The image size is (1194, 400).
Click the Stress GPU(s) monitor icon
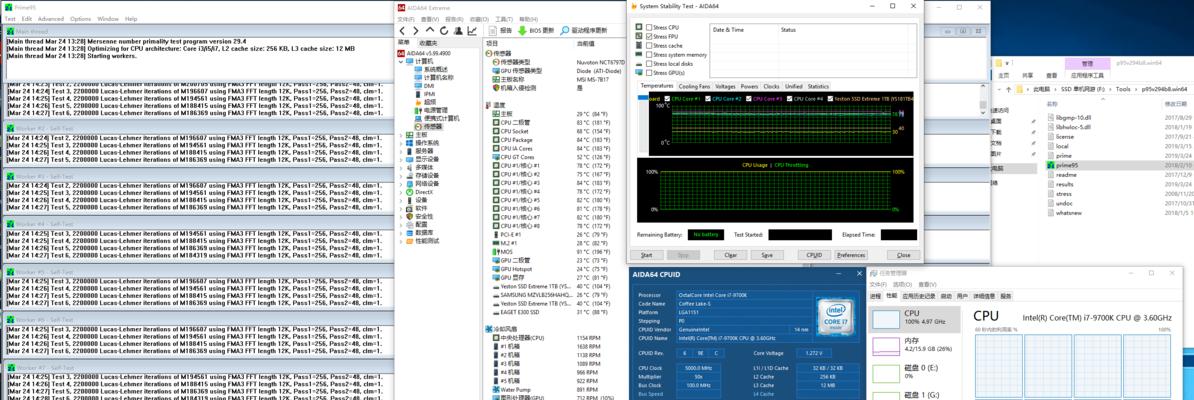[640, 73]
